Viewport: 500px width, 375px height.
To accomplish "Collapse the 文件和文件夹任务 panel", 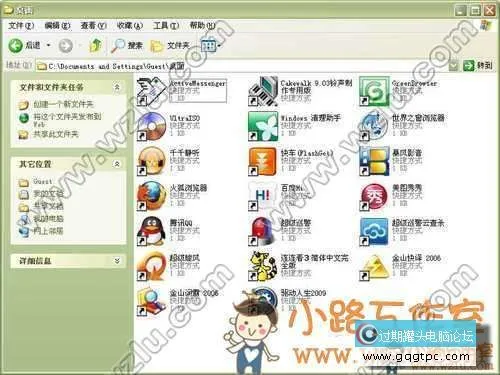I will pos(117,87).
